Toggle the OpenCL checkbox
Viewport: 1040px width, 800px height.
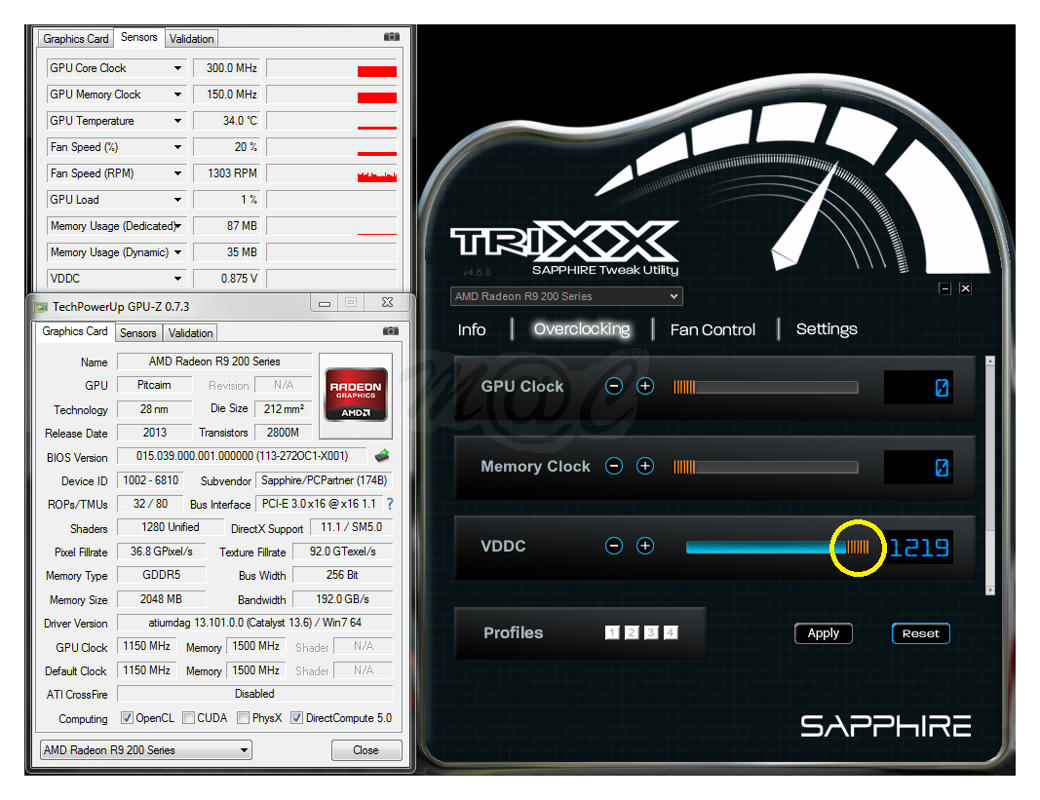tap(127, 718)
